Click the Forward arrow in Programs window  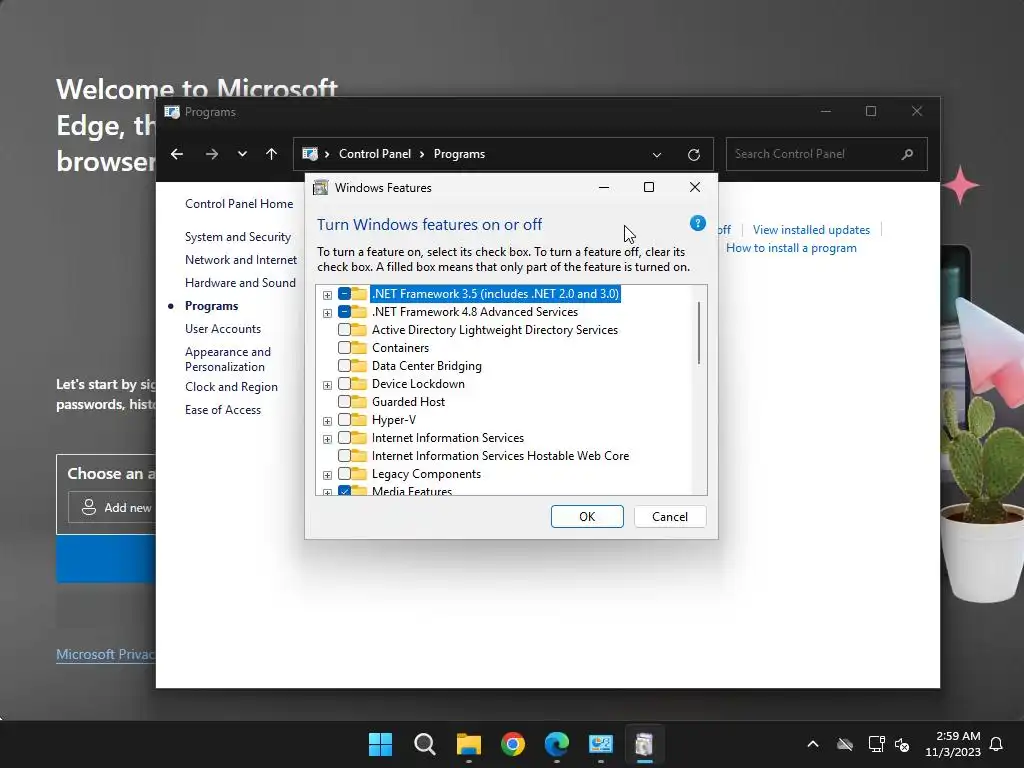coord(212,154)
